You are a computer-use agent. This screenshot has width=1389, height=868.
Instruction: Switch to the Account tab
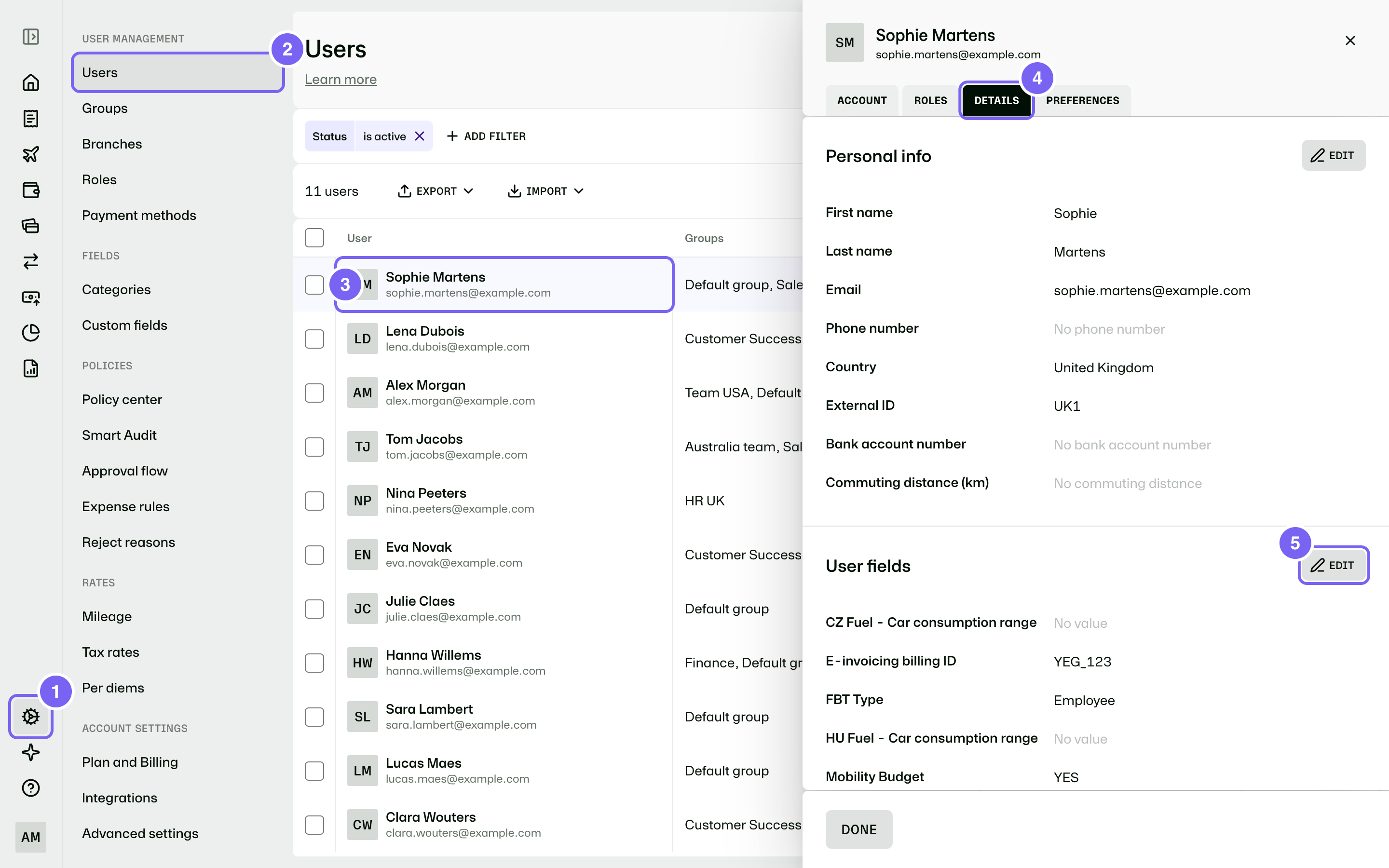(x=861, y=100)
